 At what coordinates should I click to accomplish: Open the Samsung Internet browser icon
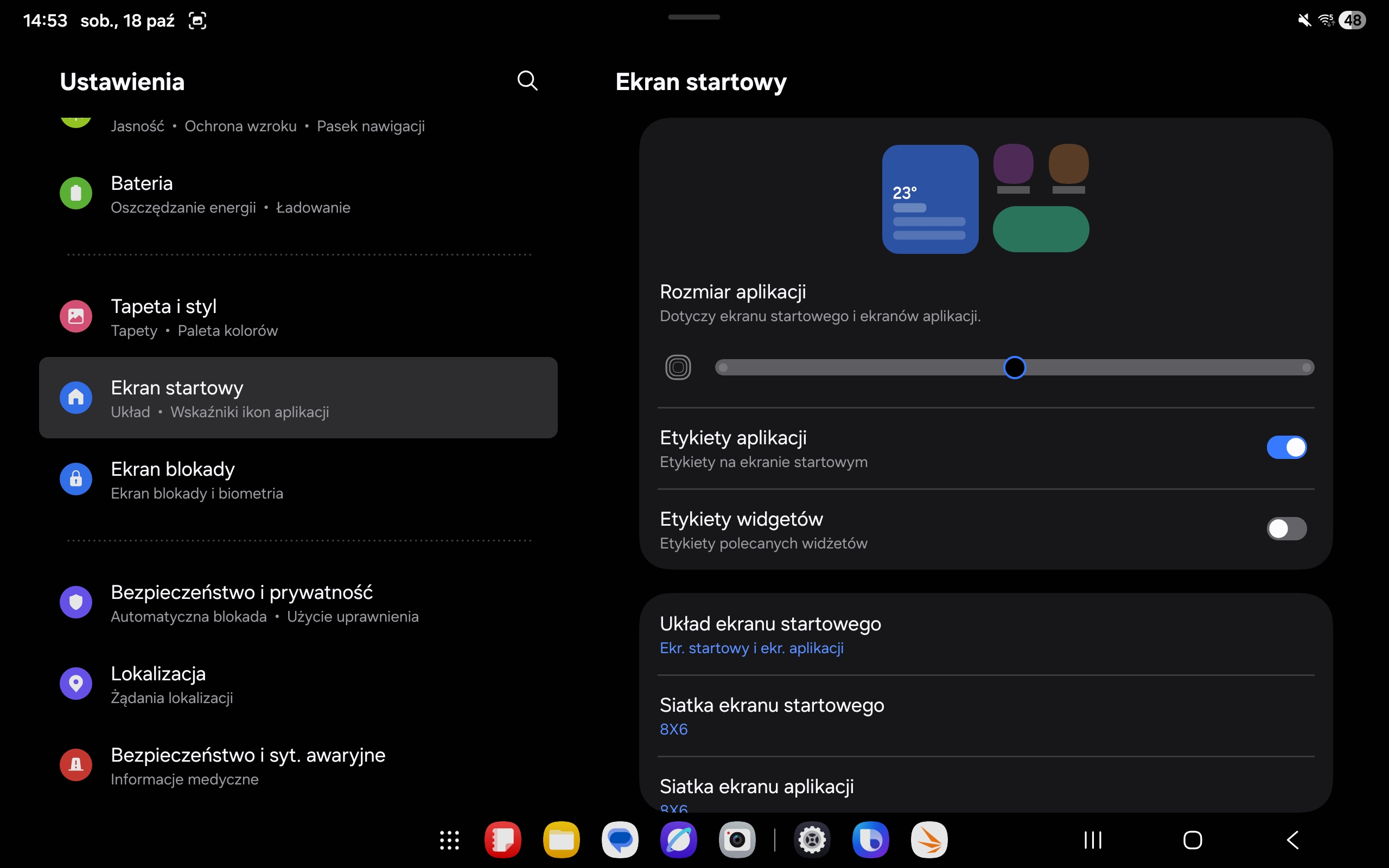678,840
